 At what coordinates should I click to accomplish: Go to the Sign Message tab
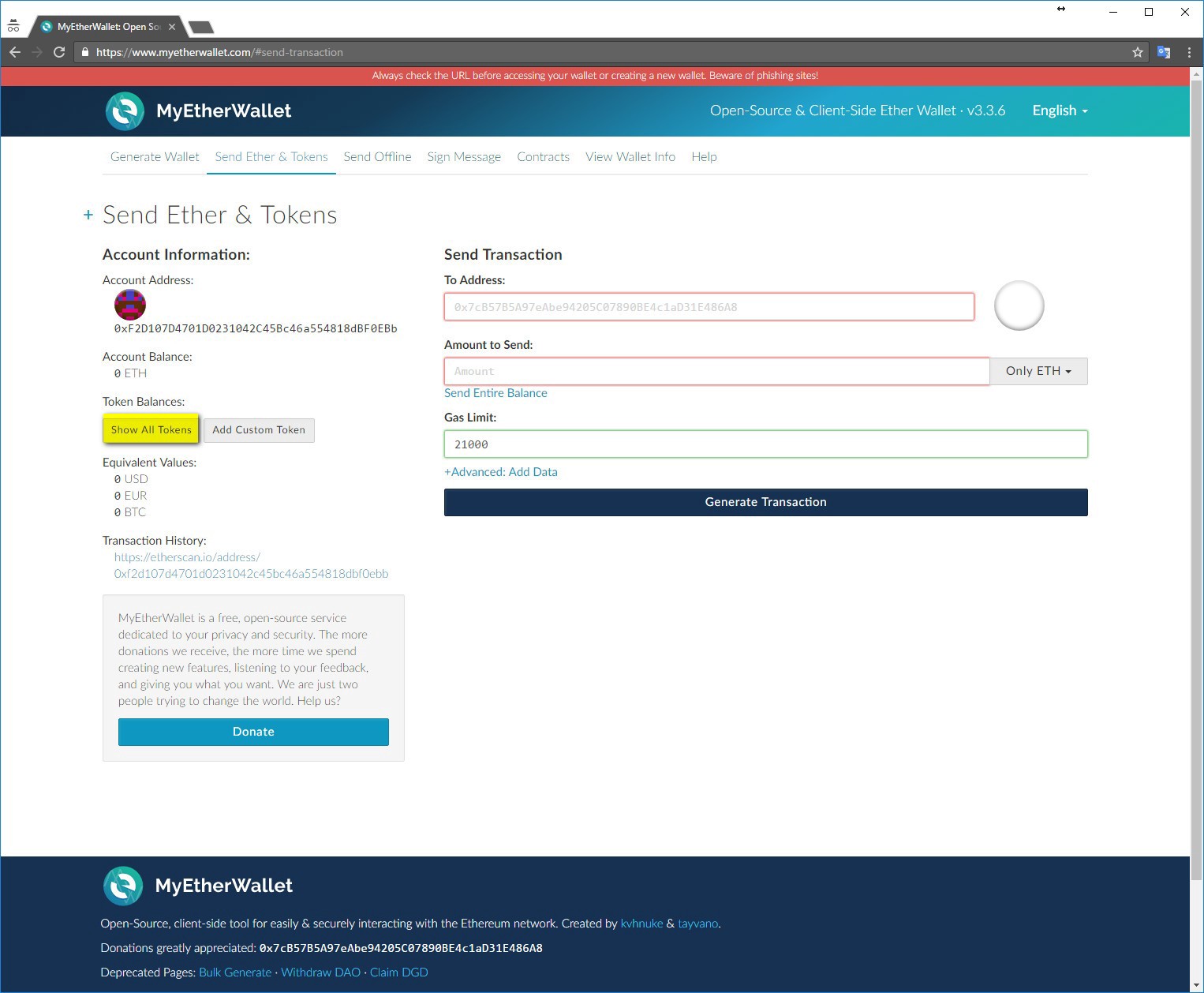464,157
